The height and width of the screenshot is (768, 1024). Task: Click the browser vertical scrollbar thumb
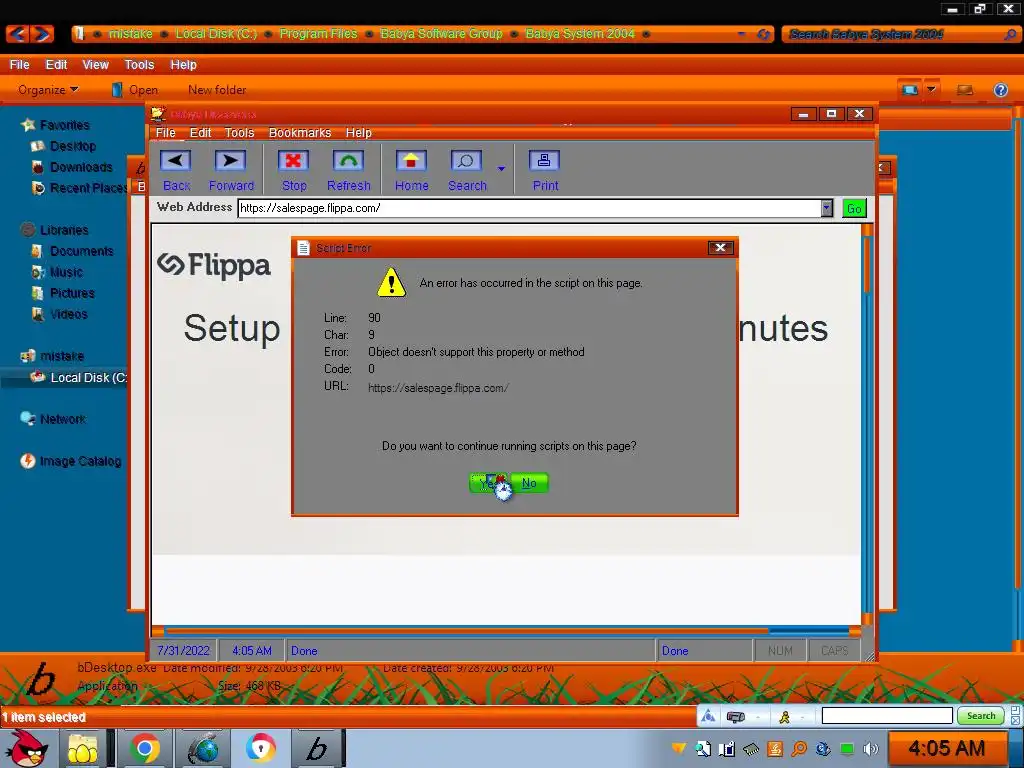(867, 264)
